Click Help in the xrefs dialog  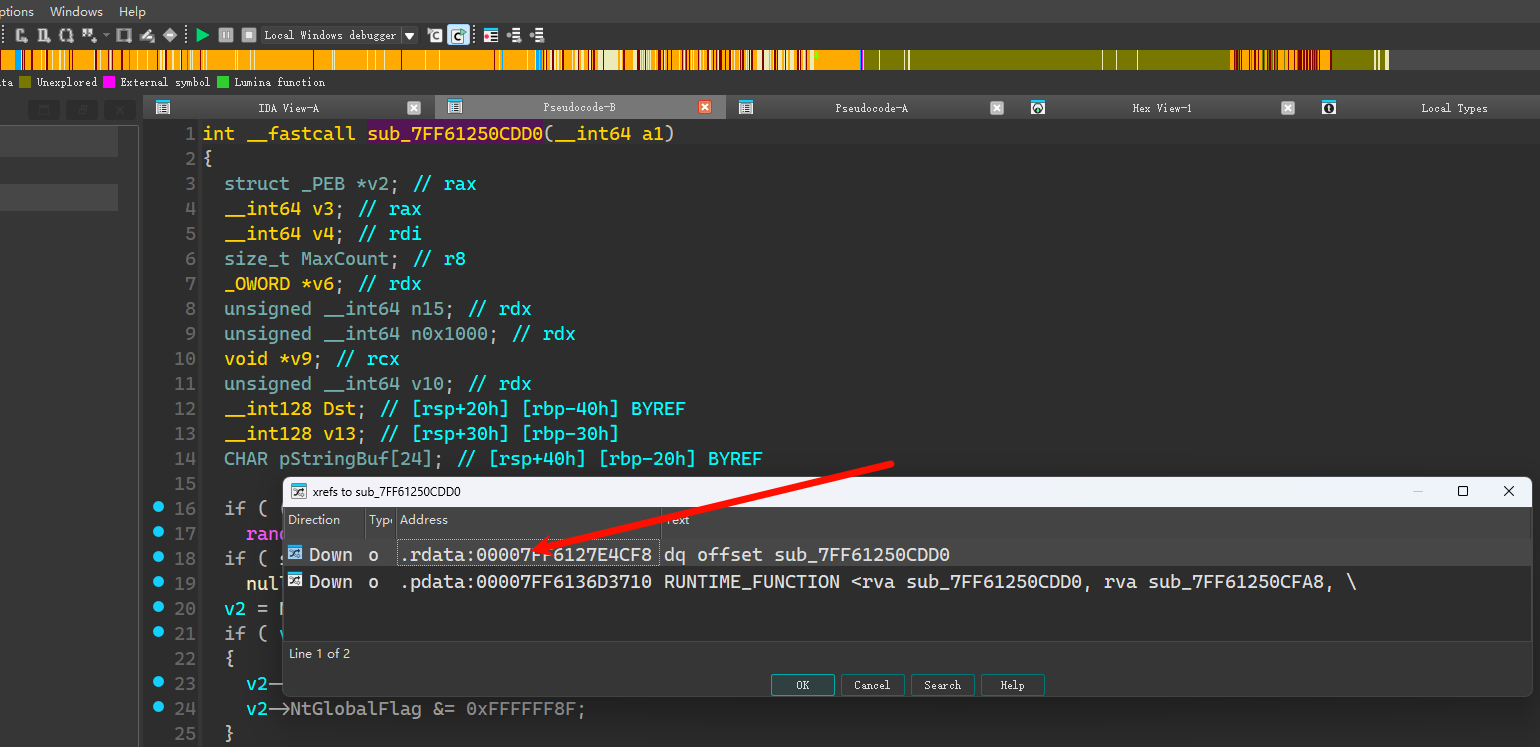pyautogui.click(x=1012, y=685)
